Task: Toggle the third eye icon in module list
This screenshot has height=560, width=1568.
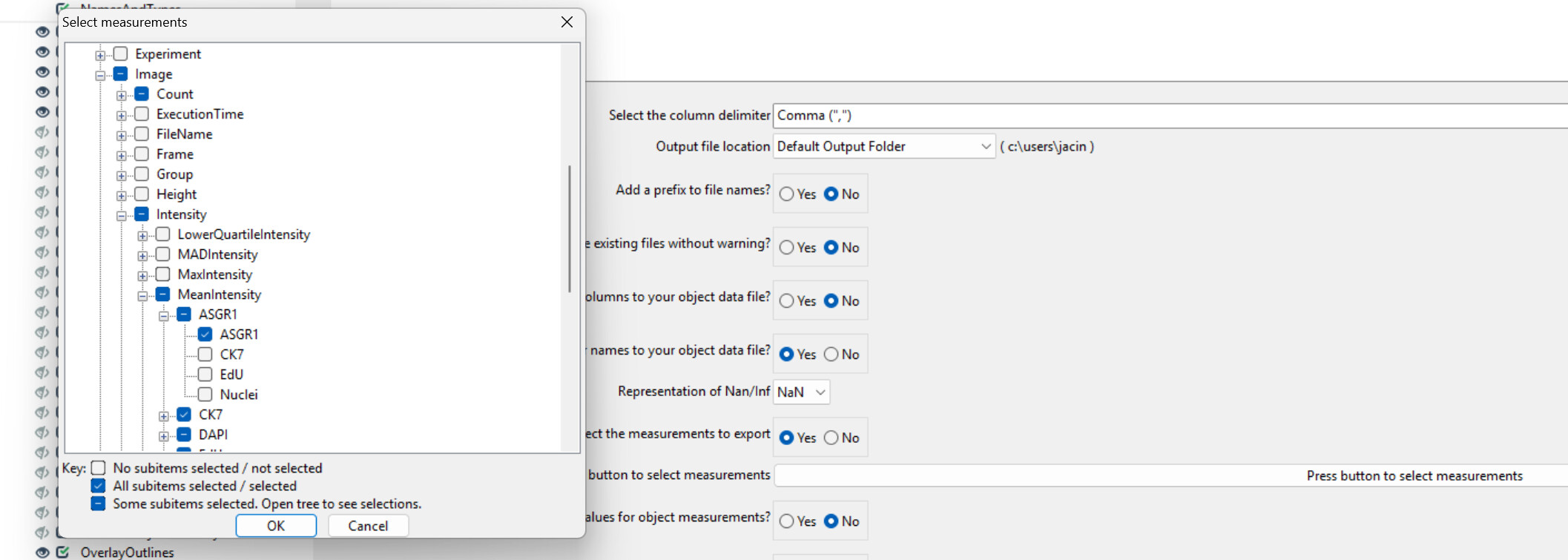Action: (x=43, y=72)
